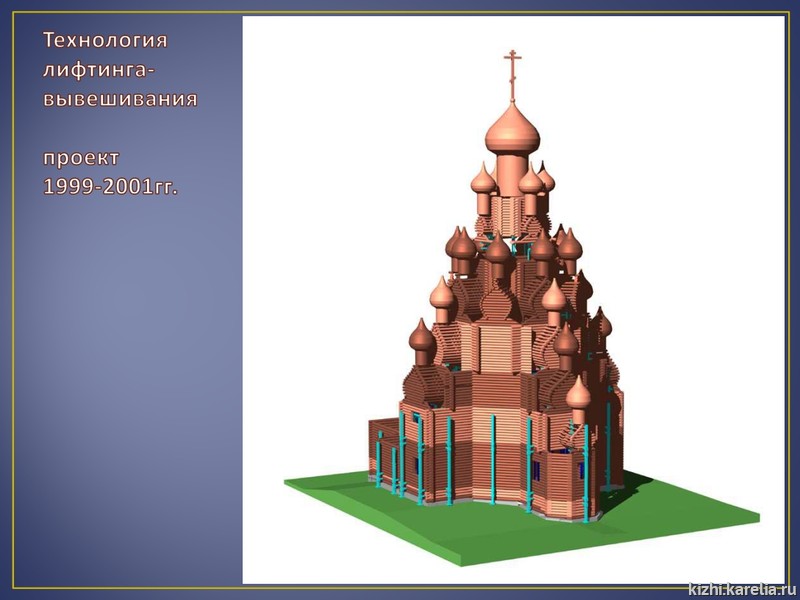Click the kizhi.karelia.ru watermark link
Screen dimensions: 800x600
click(741, 589)
